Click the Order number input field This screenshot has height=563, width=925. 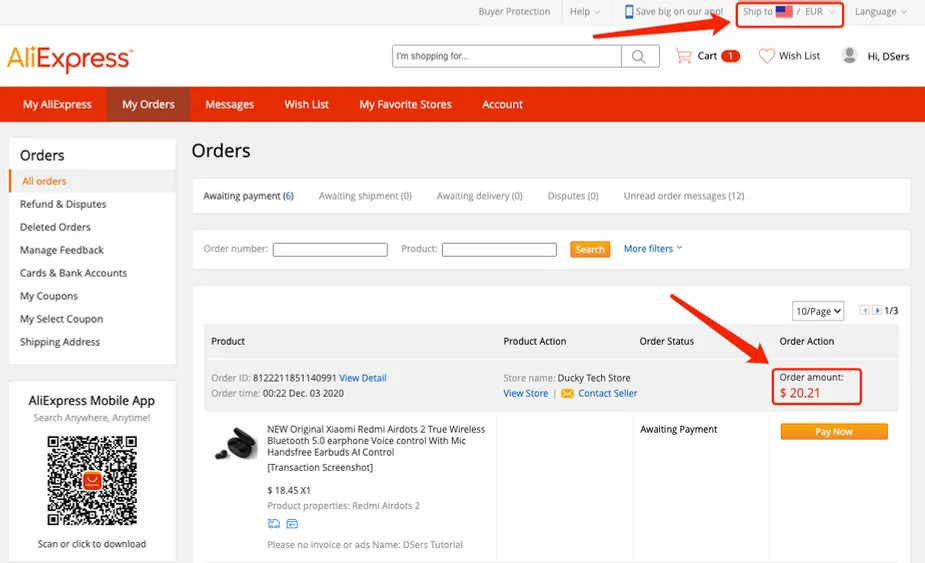click(330, 250)
